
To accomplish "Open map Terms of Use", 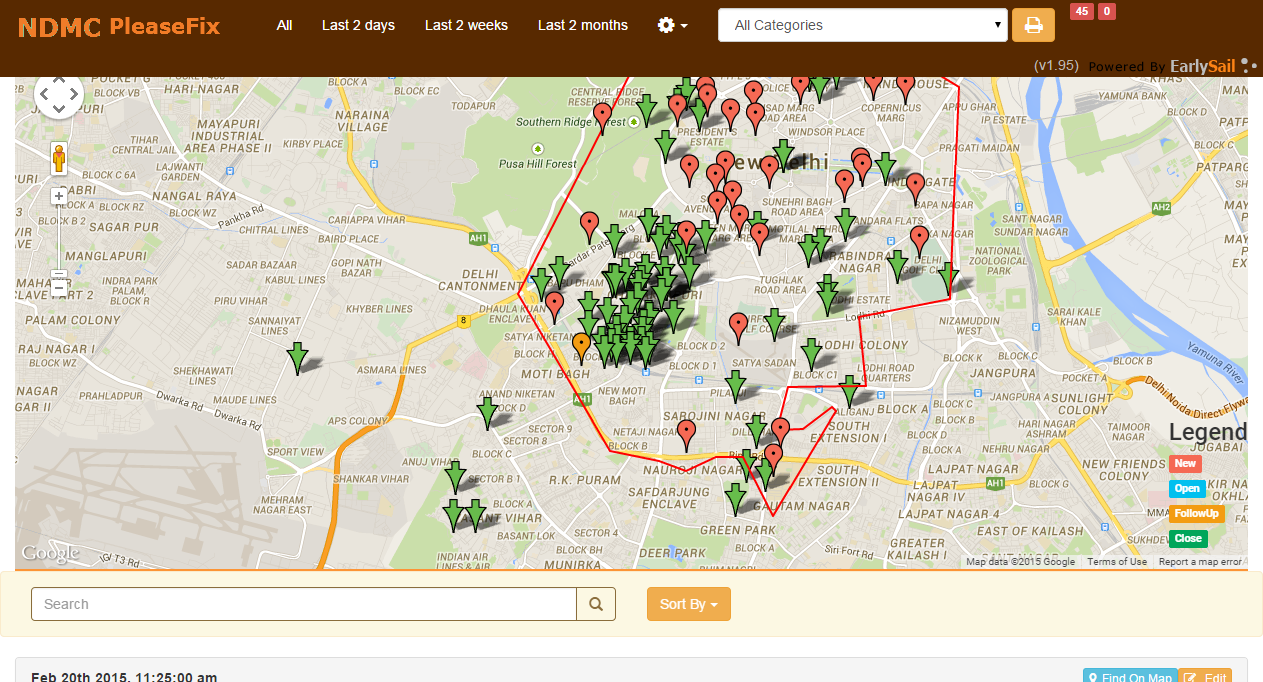I will pyautogui.click(x=1117, y=562).
